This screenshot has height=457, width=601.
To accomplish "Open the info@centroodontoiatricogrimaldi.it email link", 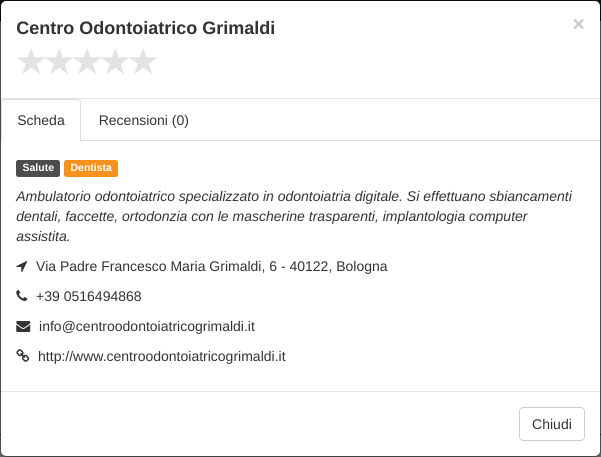I will (147, 326).
